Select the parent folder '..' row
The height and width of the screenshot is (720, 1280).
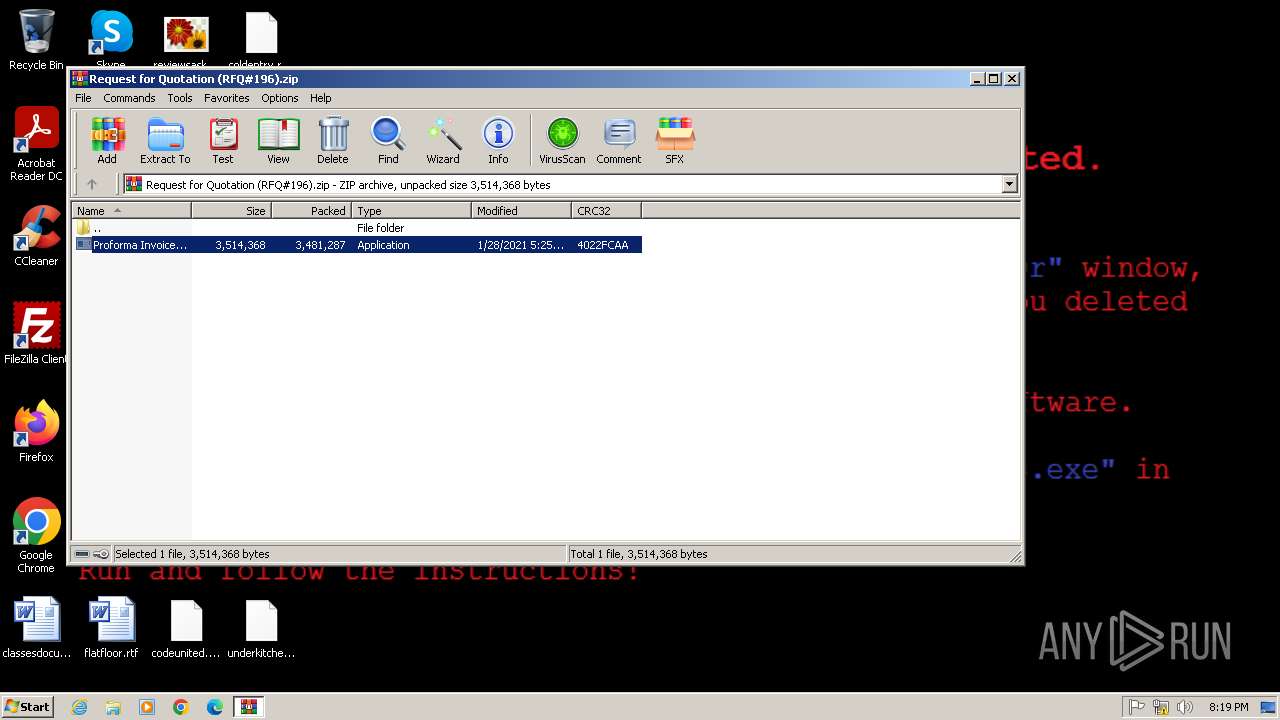click(357, 228)
